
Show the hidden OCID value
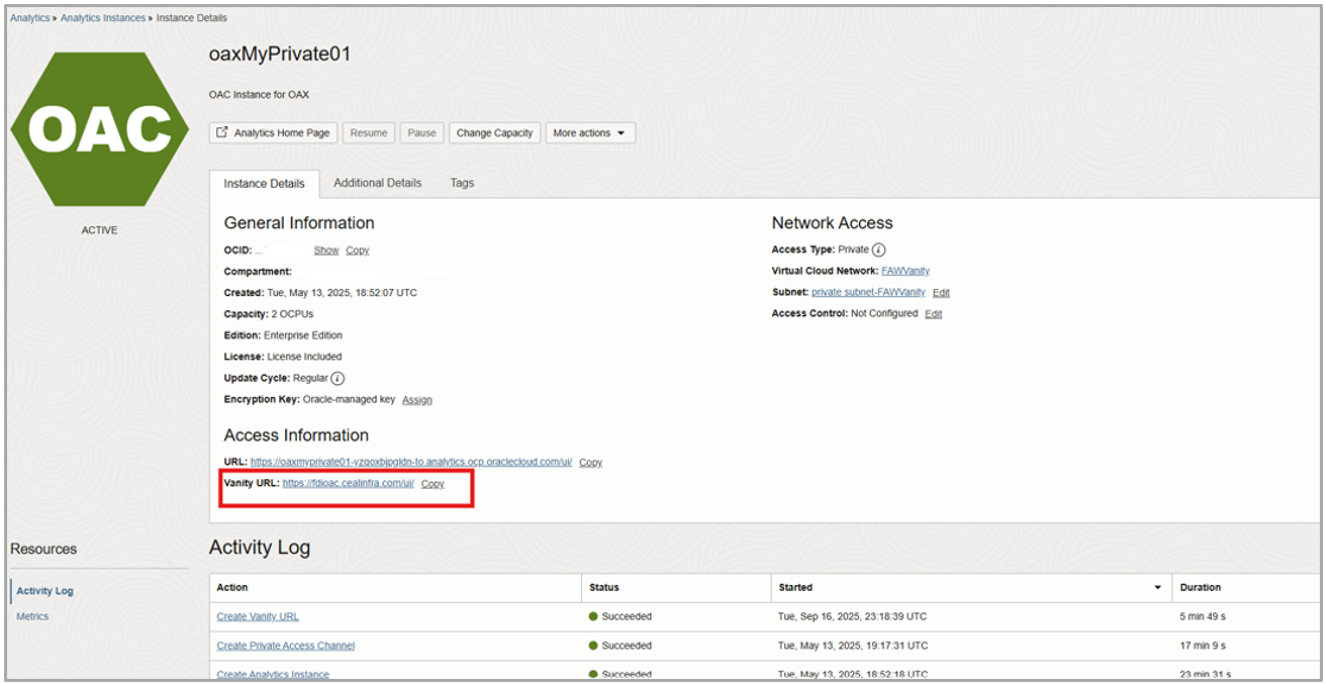326,251
